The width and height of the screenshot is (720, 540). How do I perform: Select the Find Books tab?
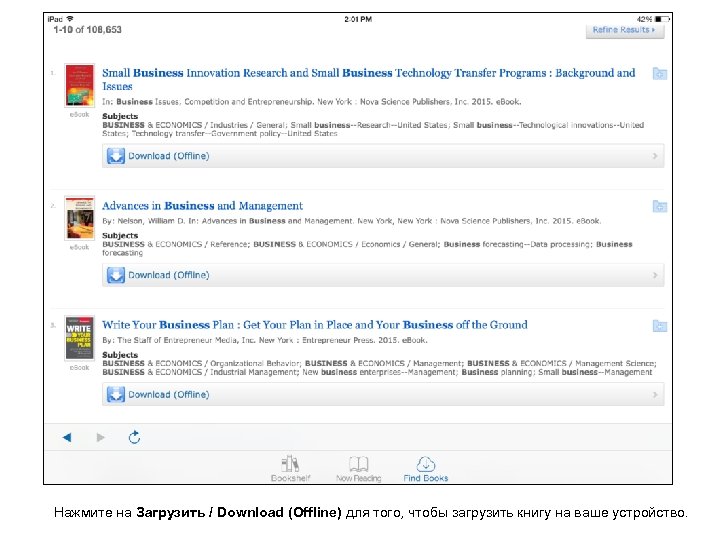pyautogui.click(x=426, y=468)
